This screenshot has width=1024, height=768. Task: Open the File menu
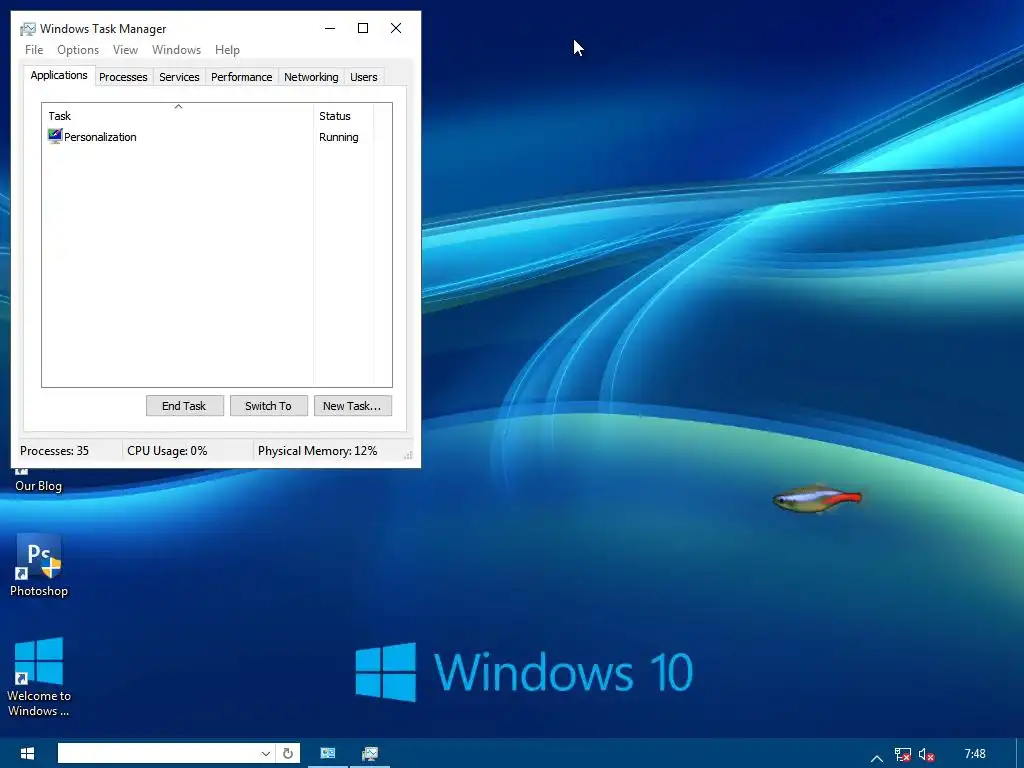[34, 50]
